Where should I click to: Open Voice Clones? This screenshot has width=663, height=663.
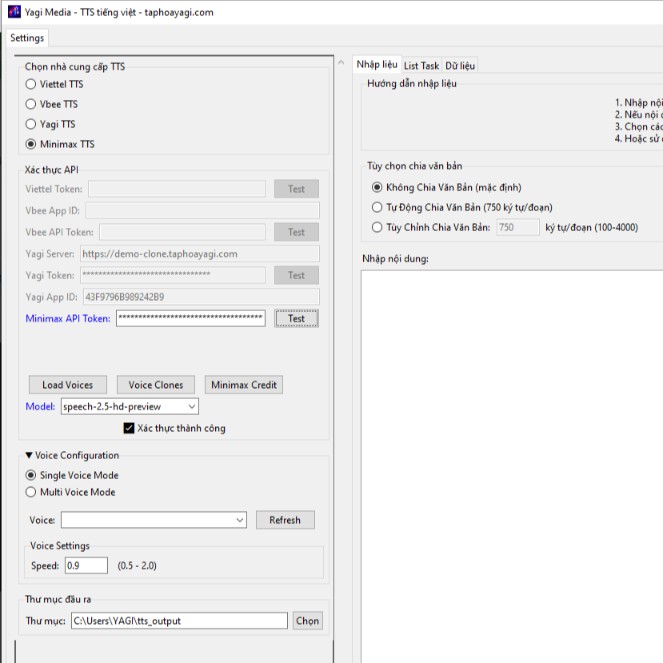156,385
